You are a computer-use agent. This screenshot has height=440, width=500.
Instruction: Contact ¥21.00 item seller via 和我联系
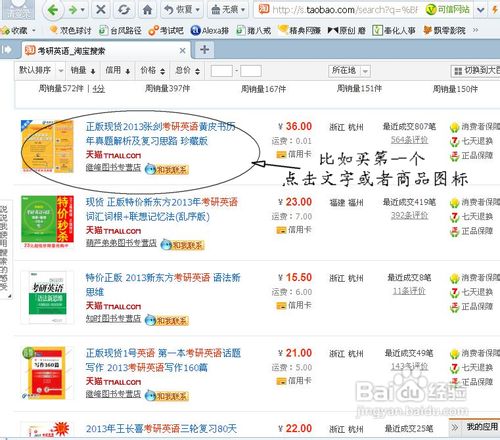[167, 396]
